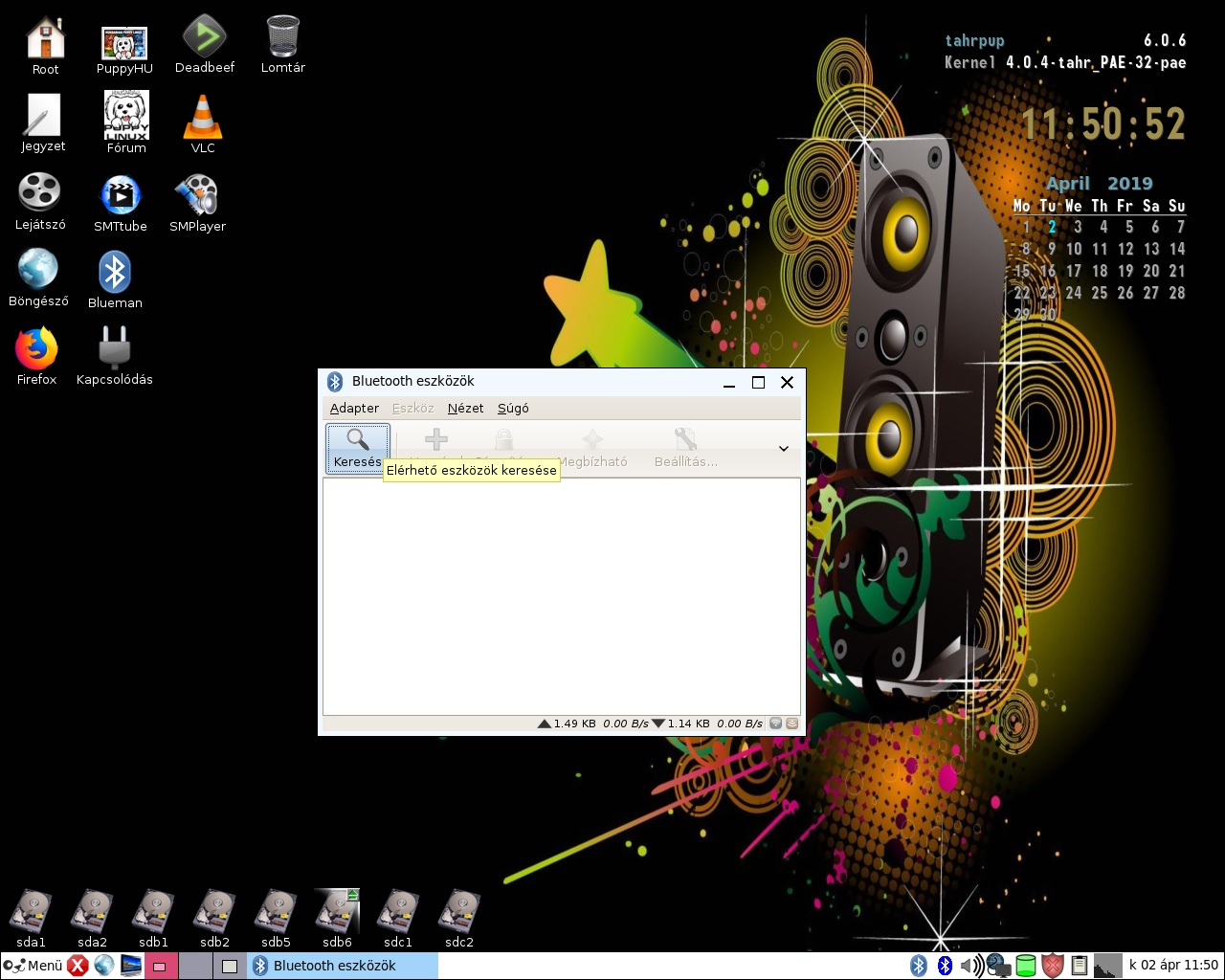Click the red X taskbar icon
The image size is (1225, 980).
click(x=78, y=966)
